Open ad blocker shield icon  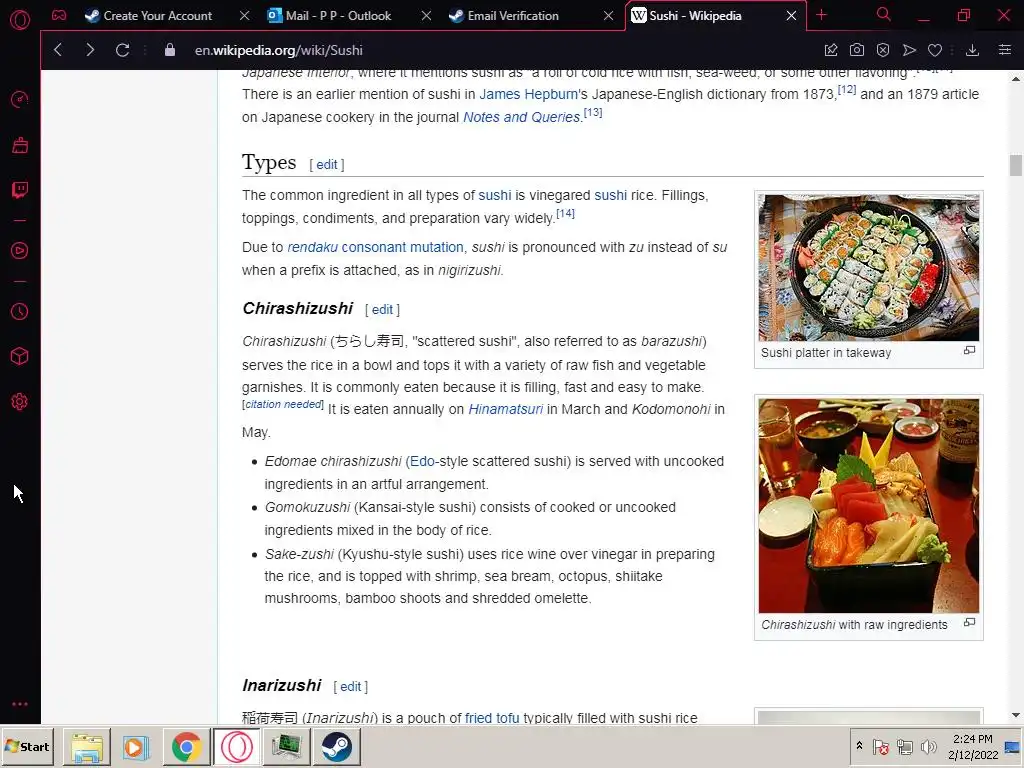pyautogui.click(x=883, y=50)
